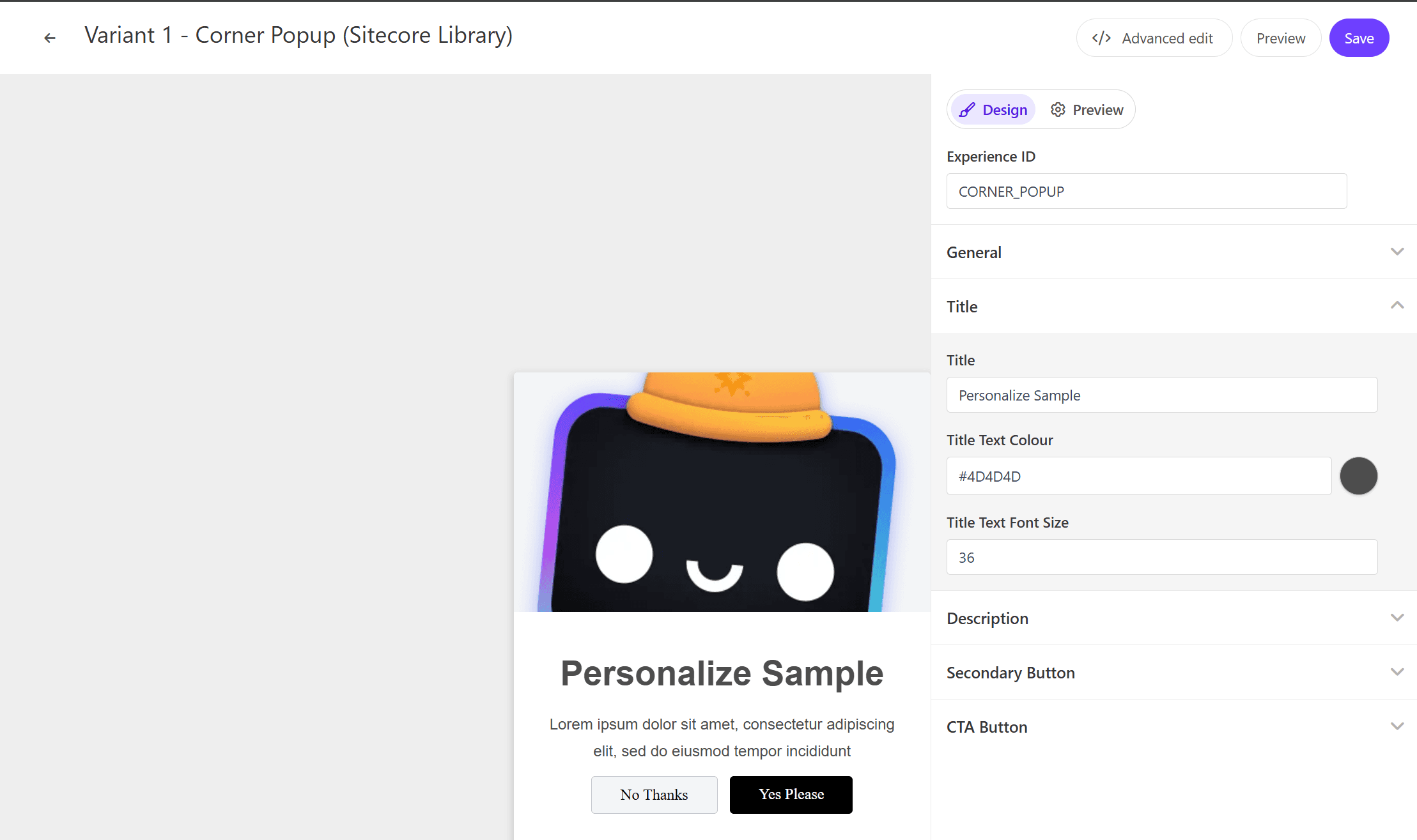Click the Save button

1359,38
